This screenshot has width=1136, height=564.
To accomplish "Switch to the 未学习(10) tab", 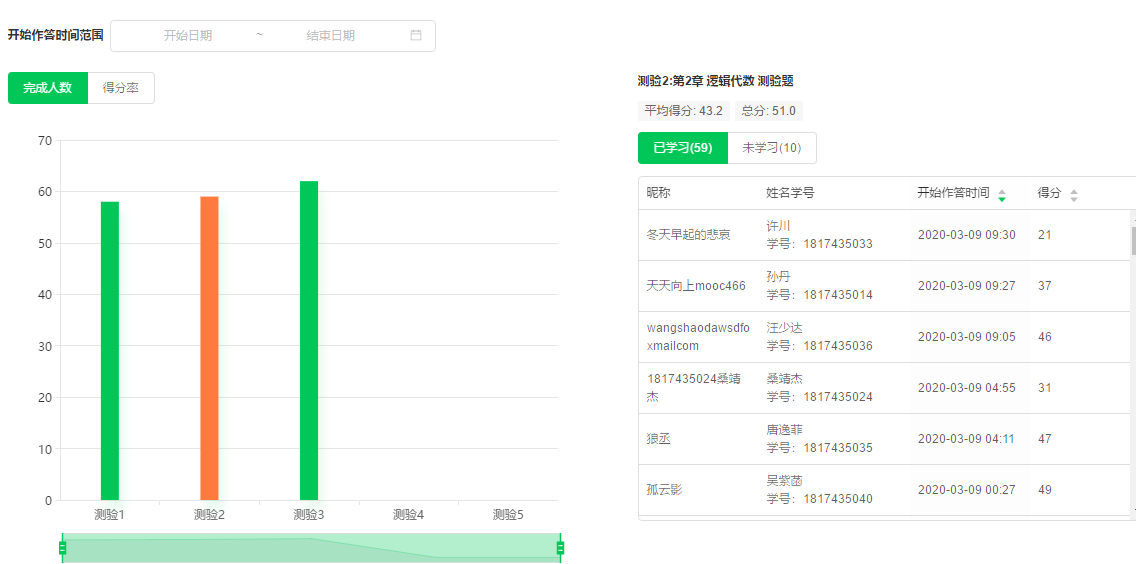I will (772, 148).
